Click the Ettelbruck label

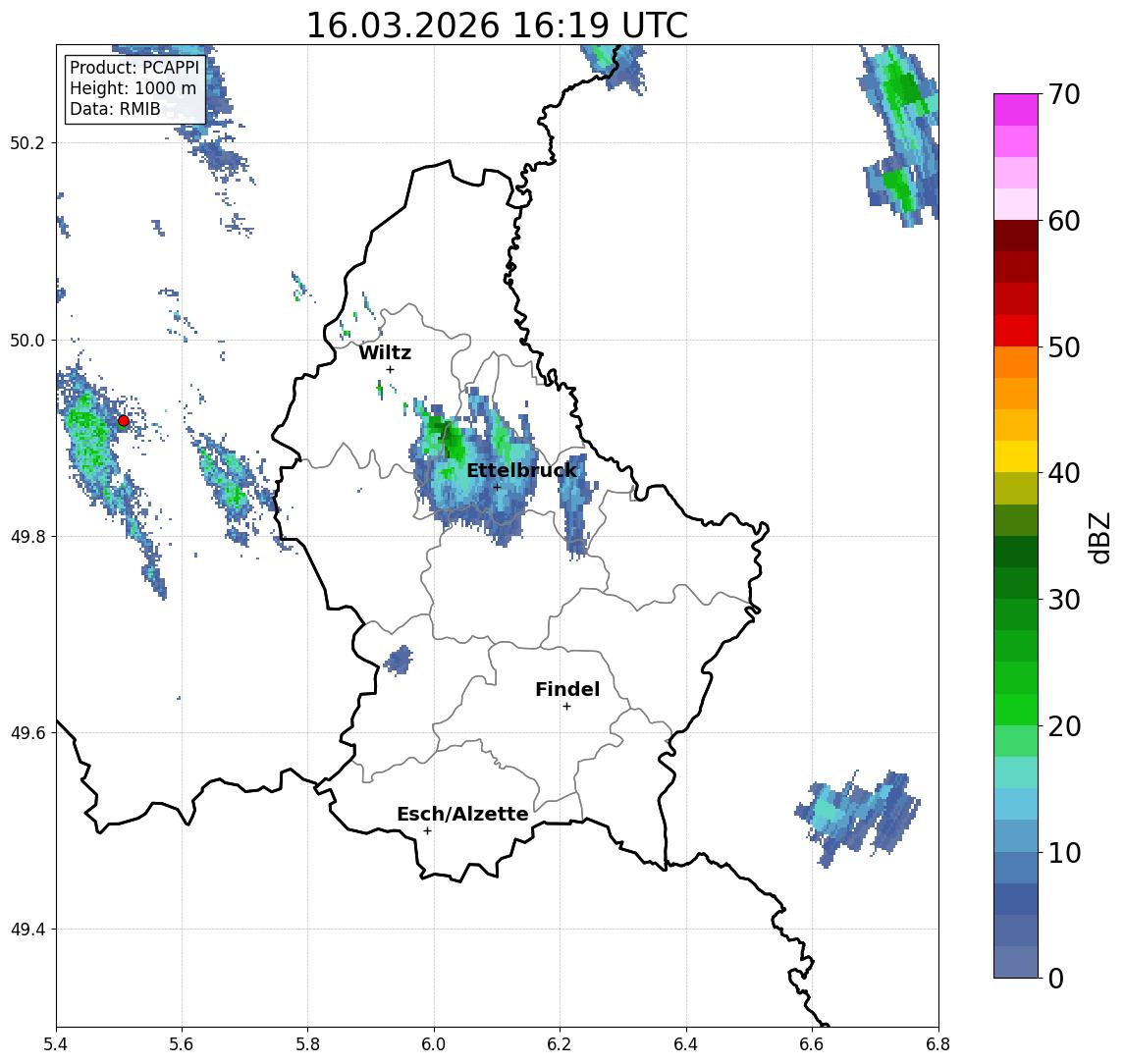point(521,470)
